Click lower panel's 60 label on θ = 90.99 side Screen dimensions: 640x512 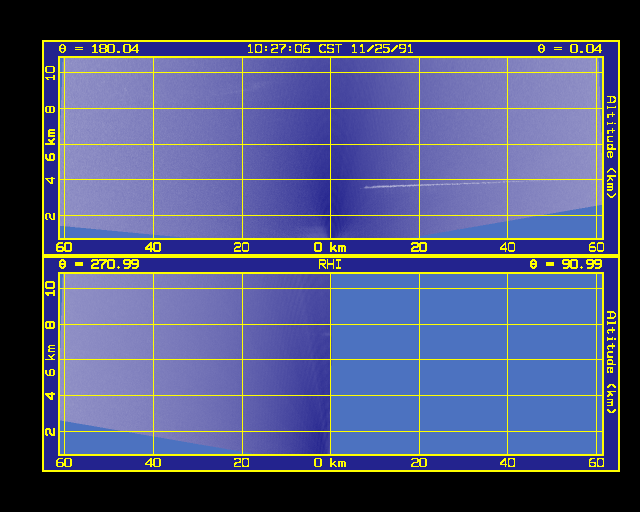pos(596,463)
